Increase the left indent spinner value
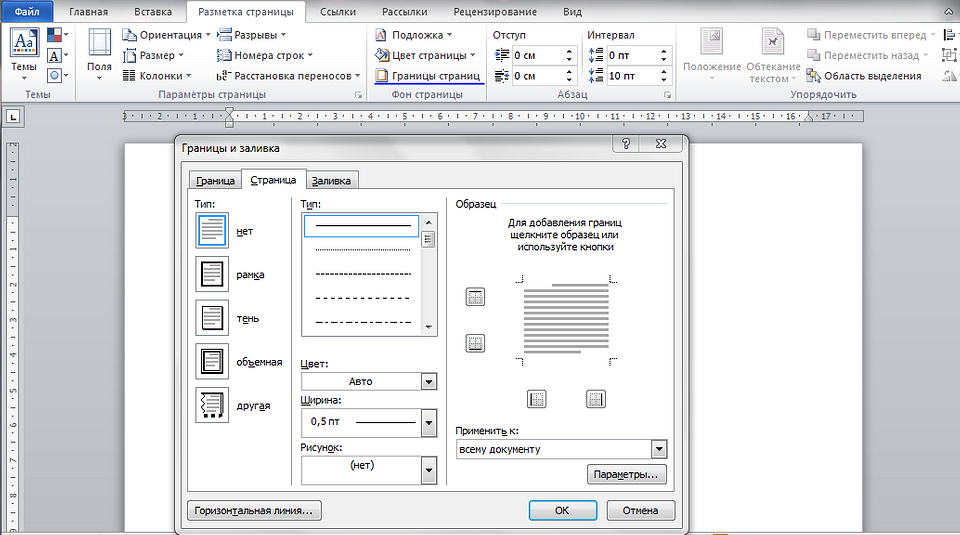Screen dimensions: 960x535 point(570,51)
